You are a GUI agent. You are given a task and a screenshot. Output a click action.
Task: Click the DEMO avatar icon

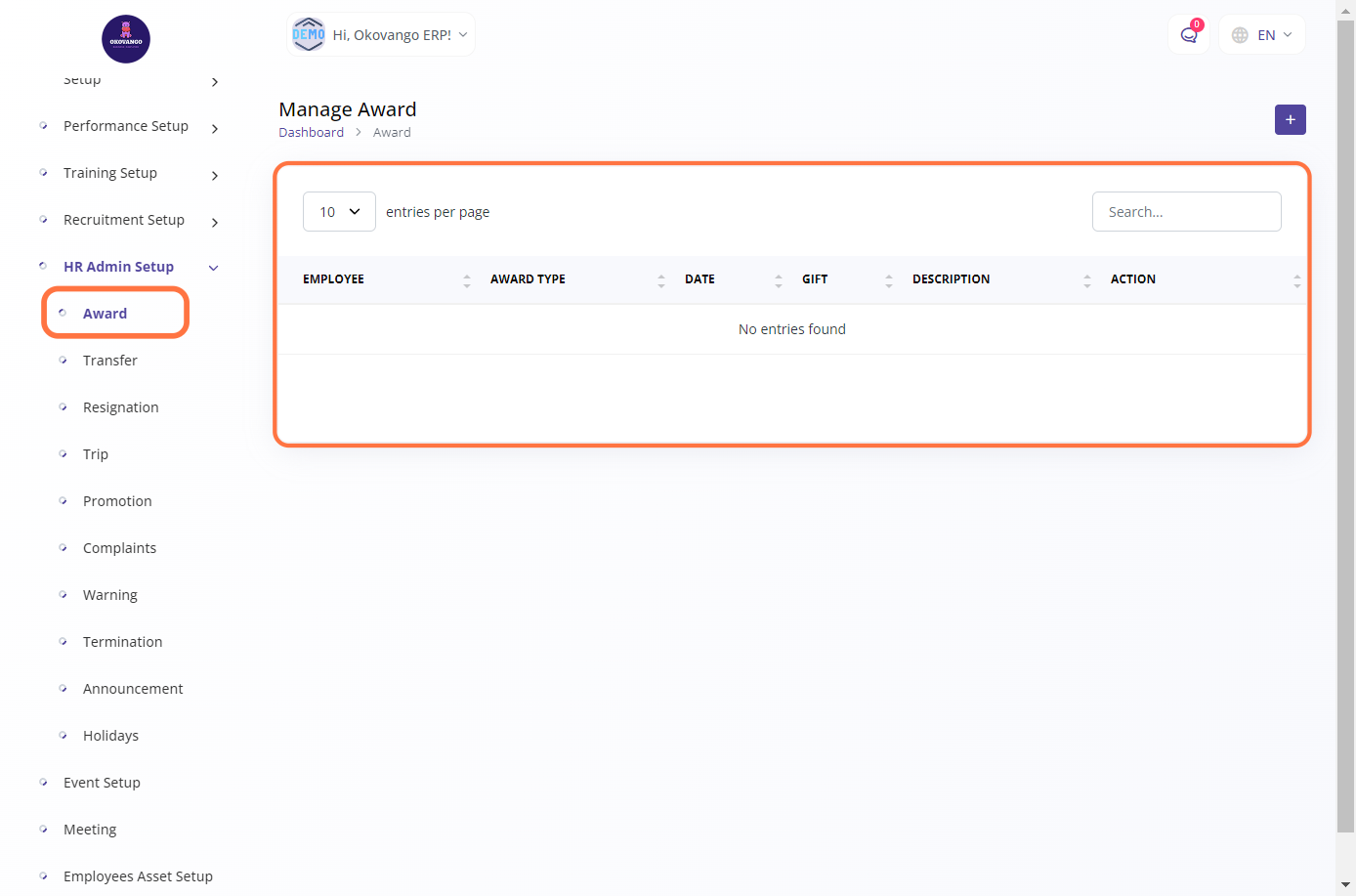coord(309,35)
